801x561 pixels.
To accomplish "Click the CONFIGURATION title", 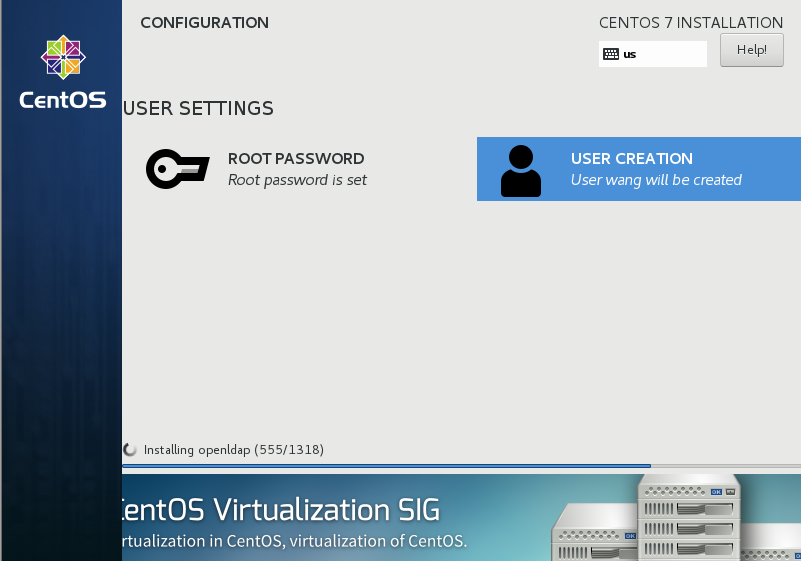I will [204, 22].
